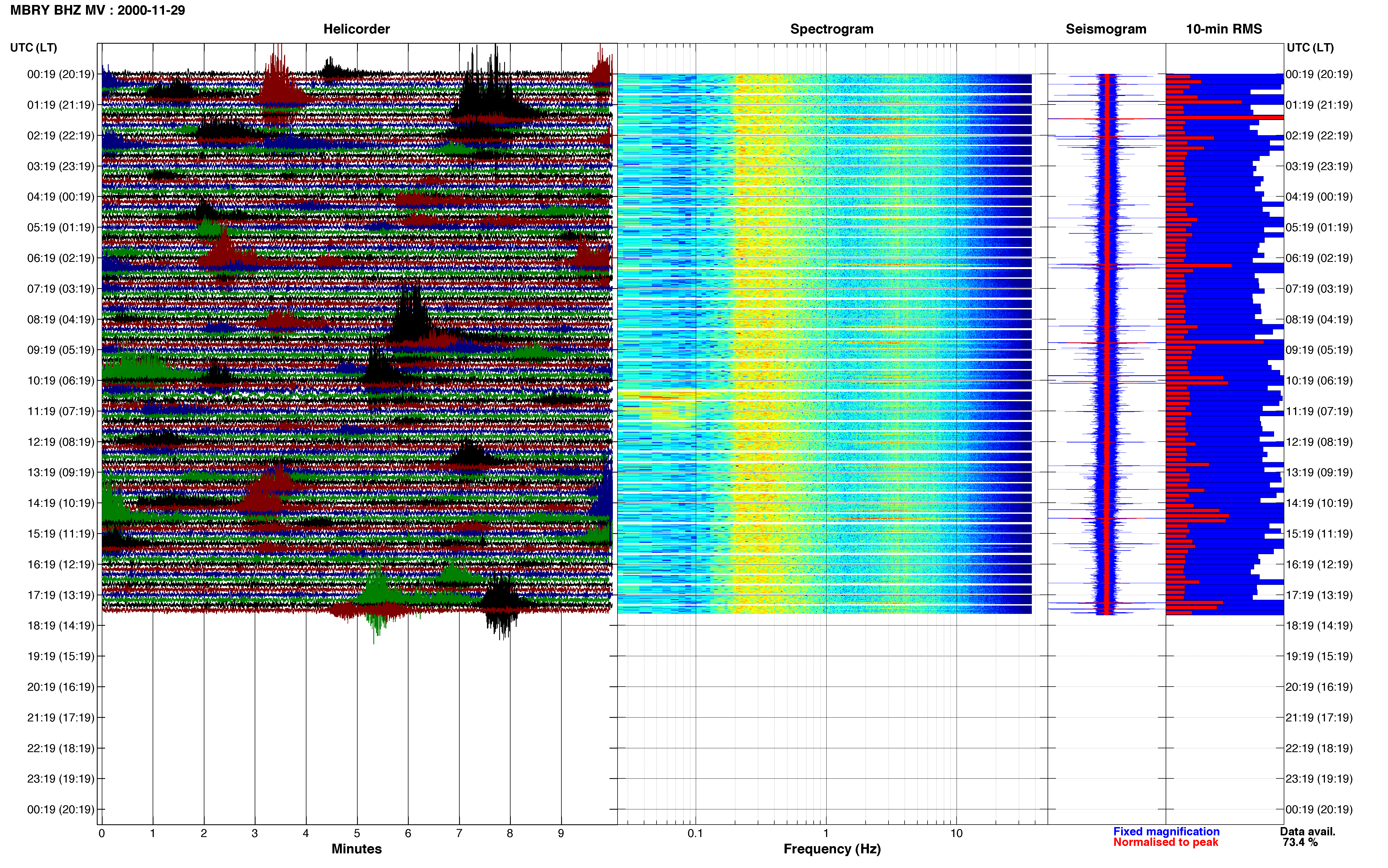1388x868 pixels.
Task: Click minutes axis tick '7'
Action: click(459, 833)
